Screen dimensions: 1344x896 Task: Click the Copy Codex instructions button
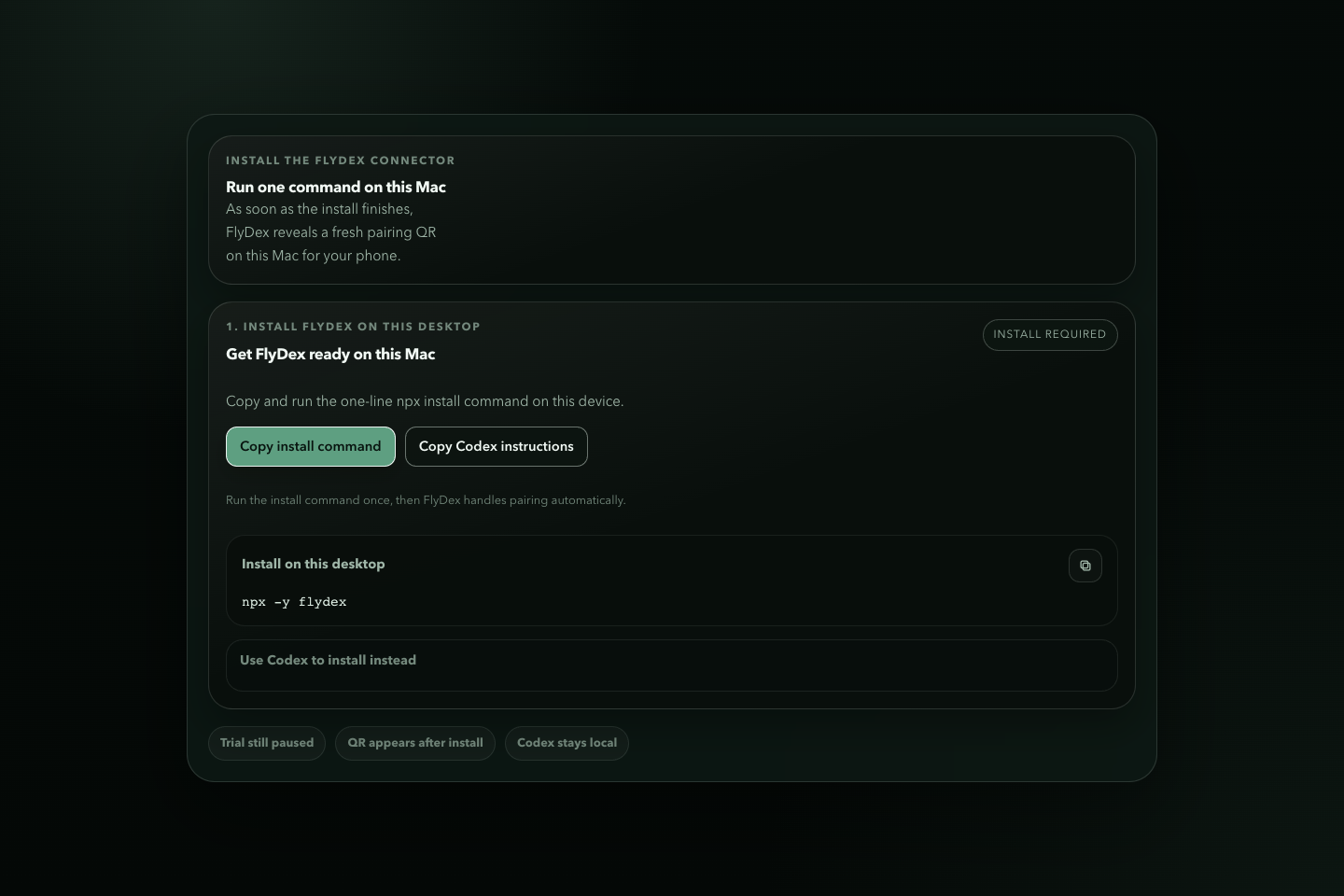(497, 446)
